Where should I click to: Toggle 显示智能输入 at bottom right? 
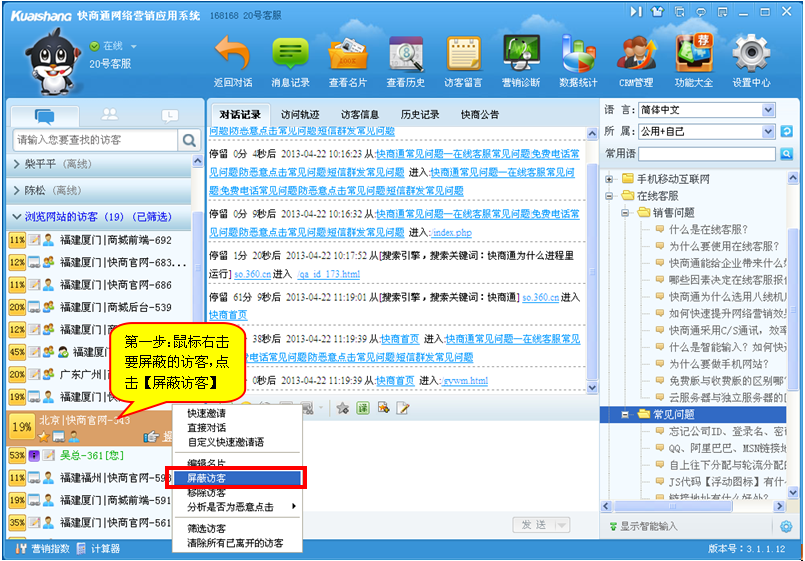[x=647, y=527]
